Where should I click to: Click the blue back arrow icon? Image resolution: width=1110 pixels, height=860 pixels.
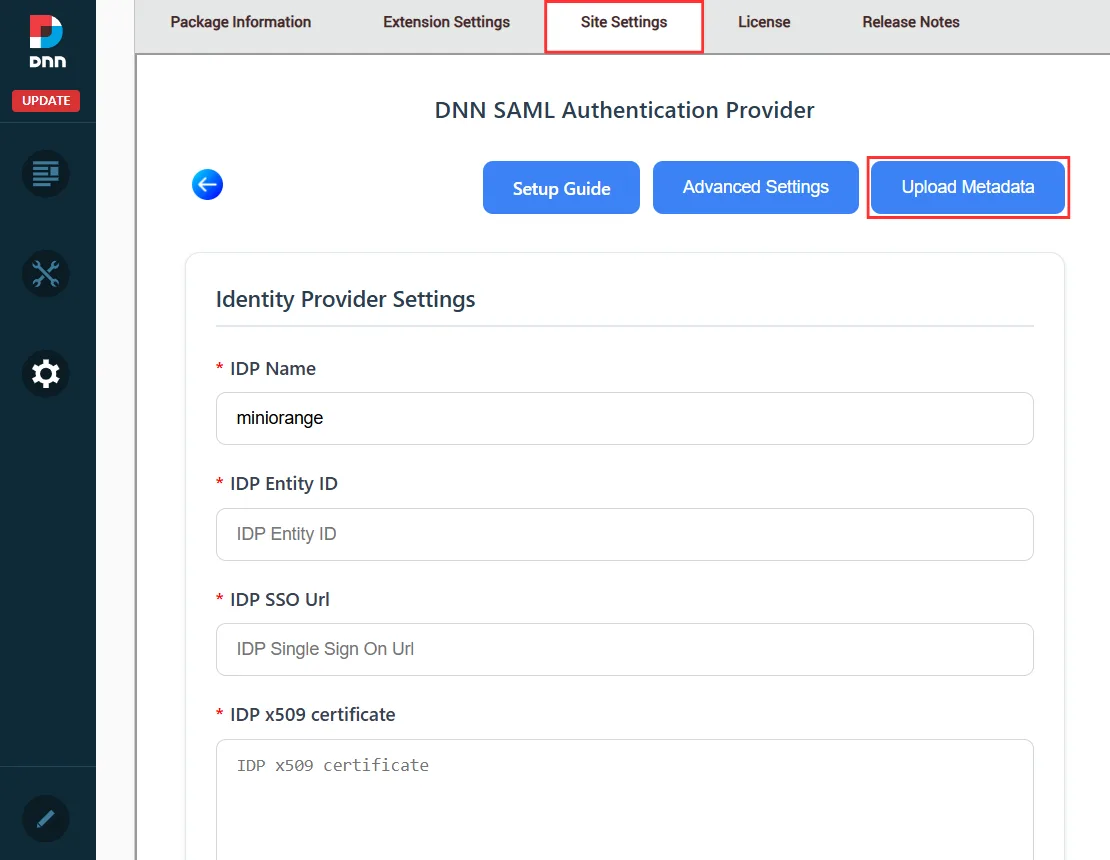[x=207, y=185]
